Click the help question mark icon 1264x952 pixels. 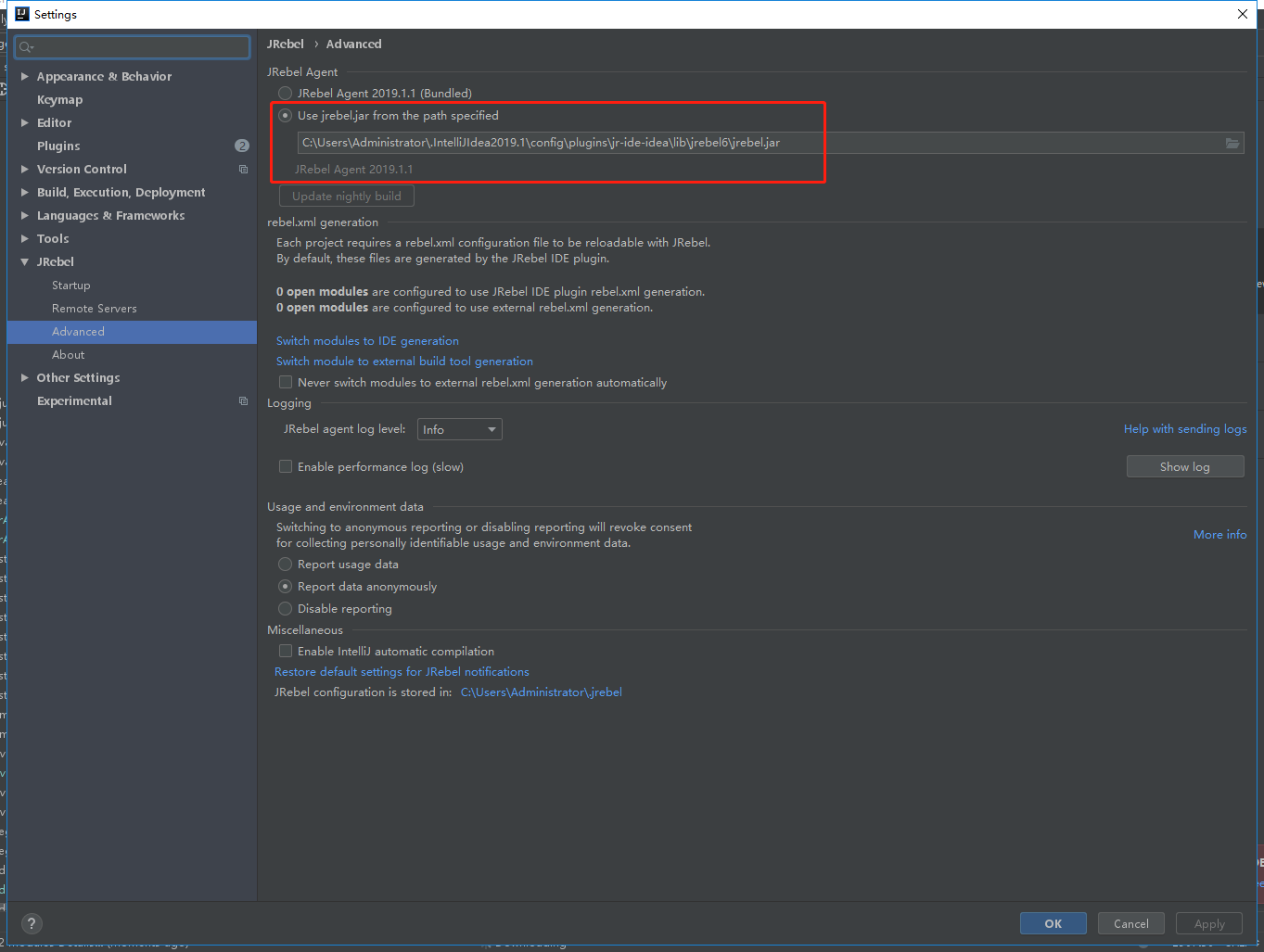(x=32, y=923)
